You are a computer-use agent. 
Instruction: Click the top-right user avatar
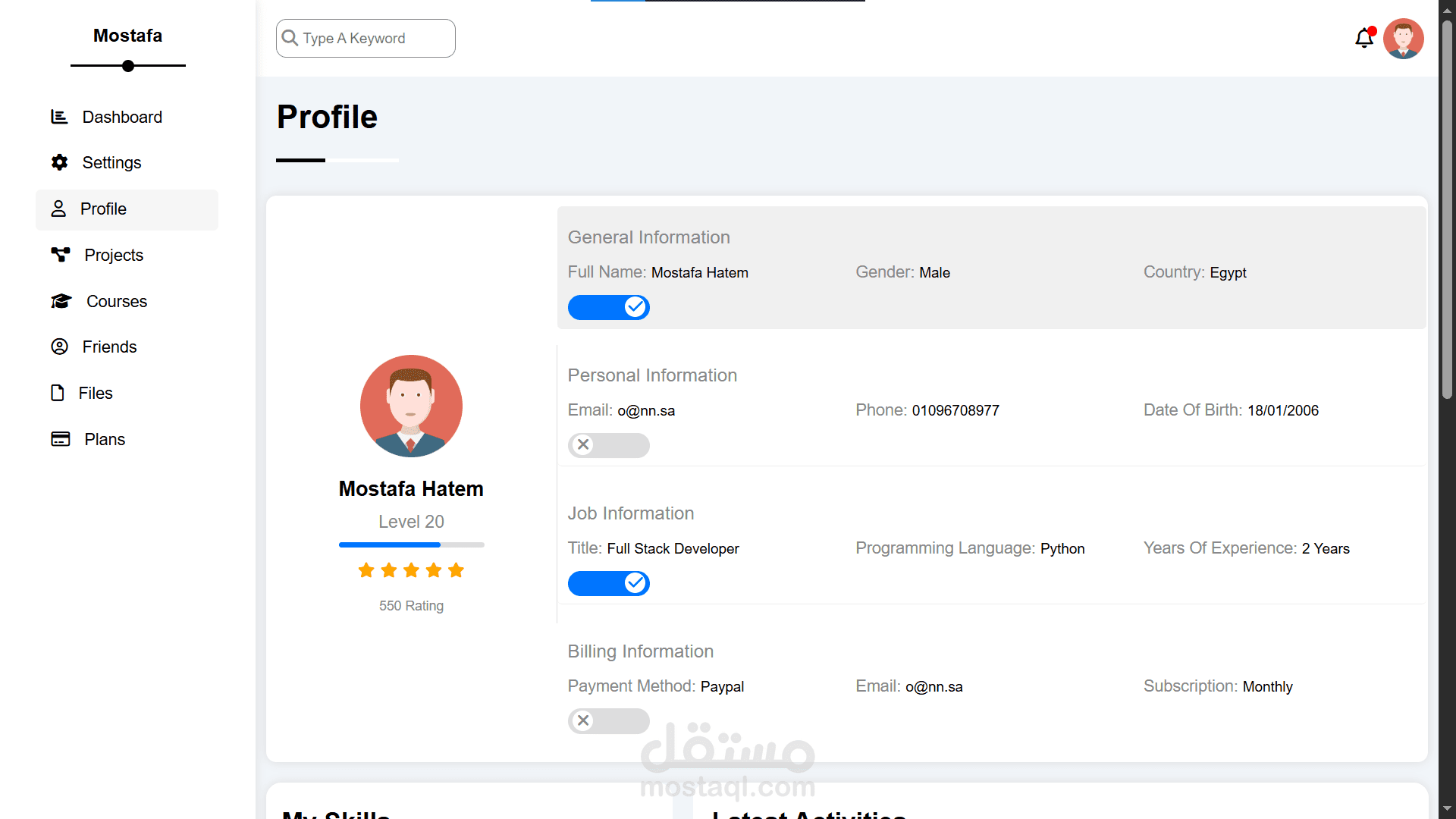[x=1403, y=38]
